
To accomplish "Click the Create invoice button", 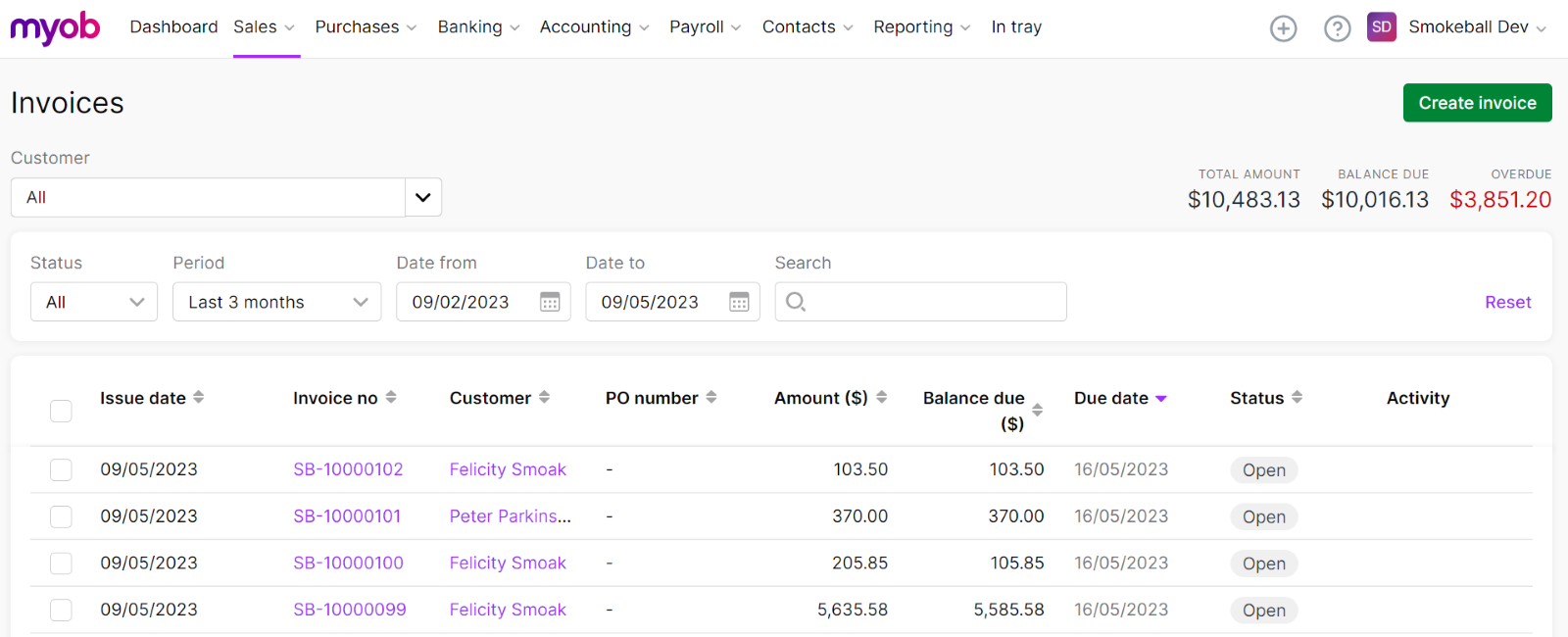I will pyautogui.click(x=1477, y=103).
